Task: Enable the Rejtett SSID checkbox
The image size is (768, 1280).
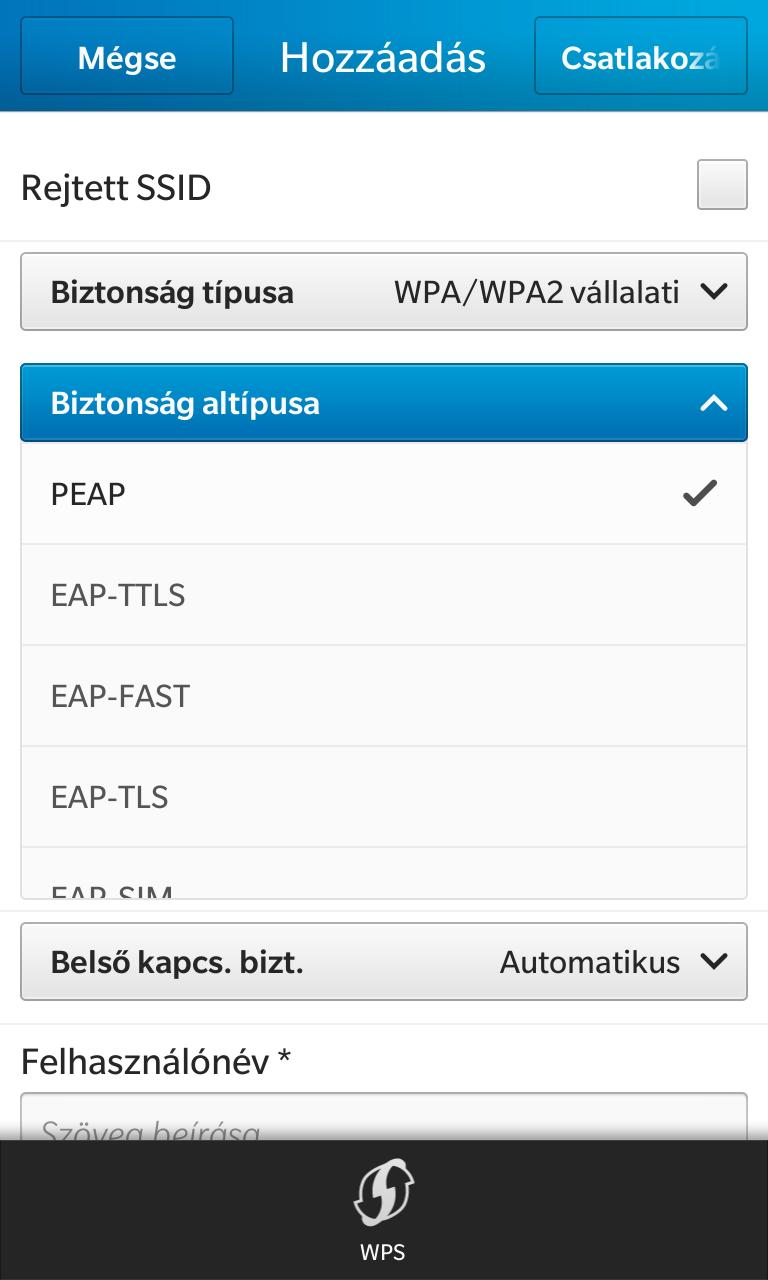Action: pos(721,185)
